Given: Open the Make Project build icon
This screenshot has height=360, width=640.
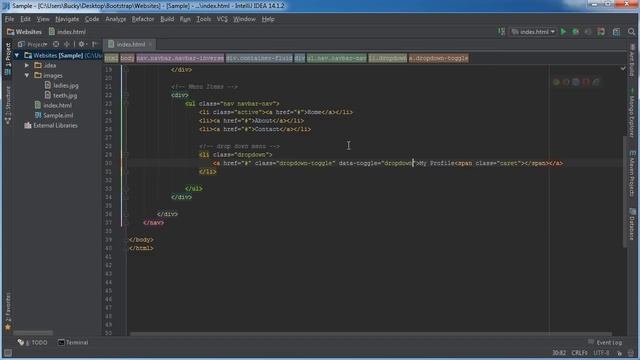Looking at the screenshot, I should 502,32.
